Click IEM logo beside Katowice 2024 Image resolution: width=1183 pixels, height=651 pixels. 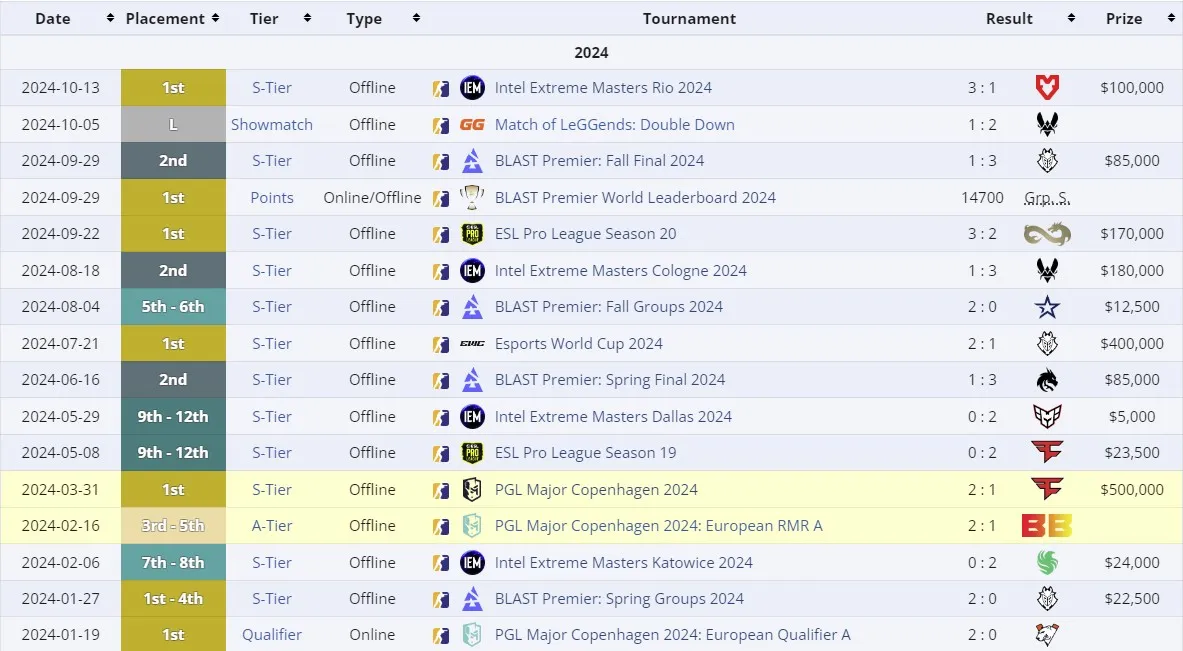(x=472, y=562)
